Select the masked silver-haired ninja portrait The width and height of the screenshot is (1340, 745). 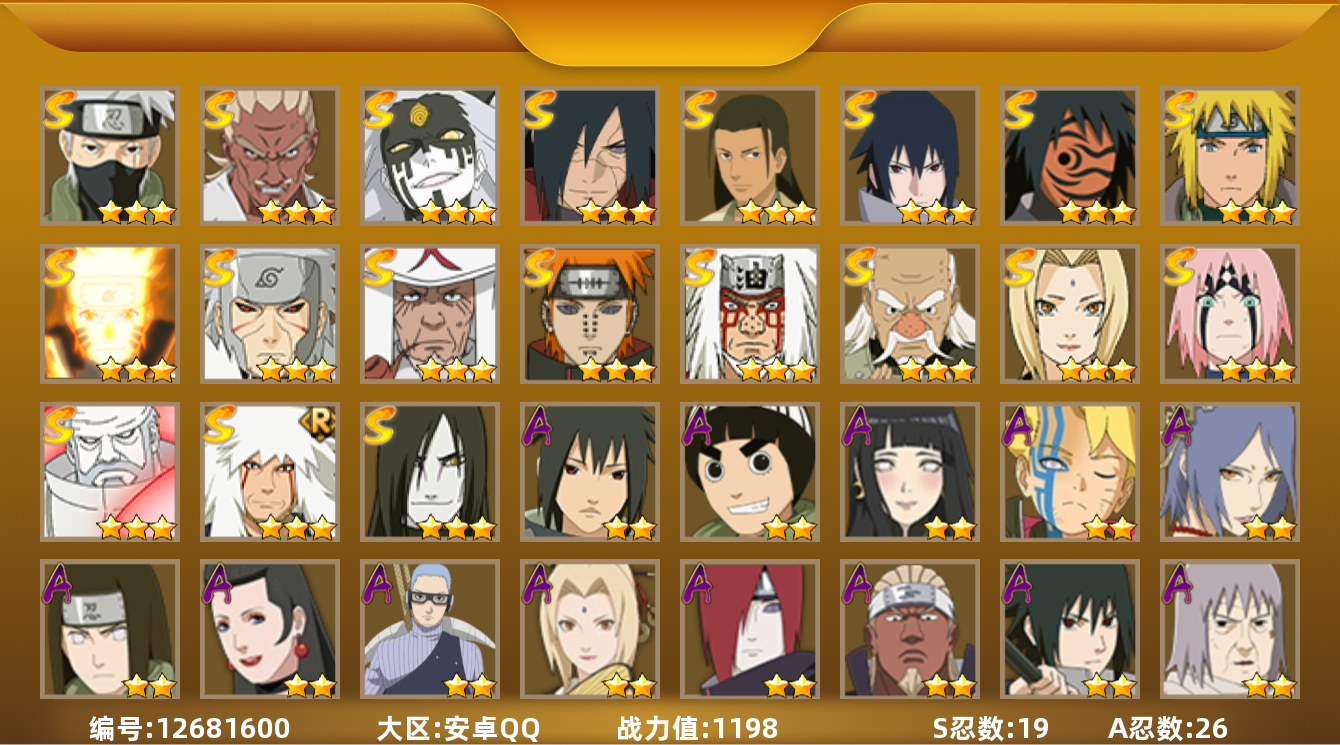click(110, 156)
